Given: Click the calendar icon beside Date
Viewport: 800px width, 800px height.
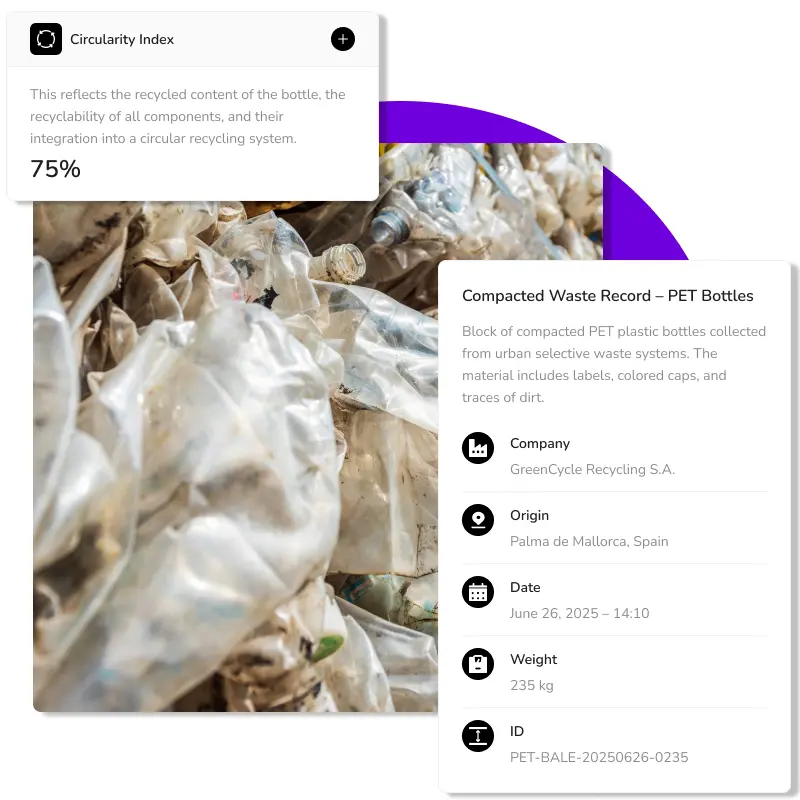Looking at the screenshot, I should tap(478, 592).
